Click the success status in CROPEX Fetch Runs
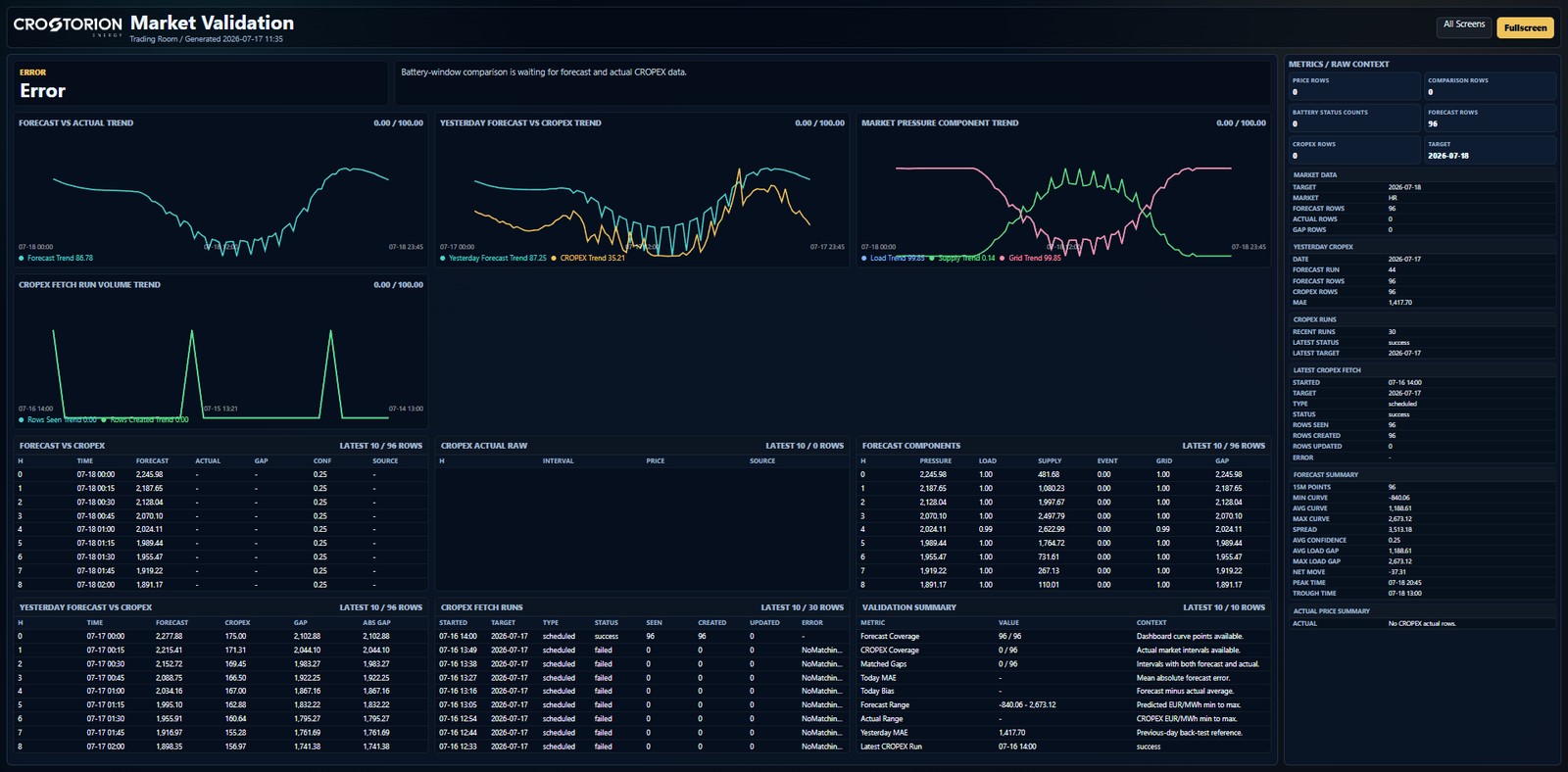The width and height of the screenshot is (1568, 772). click(607, 636)
